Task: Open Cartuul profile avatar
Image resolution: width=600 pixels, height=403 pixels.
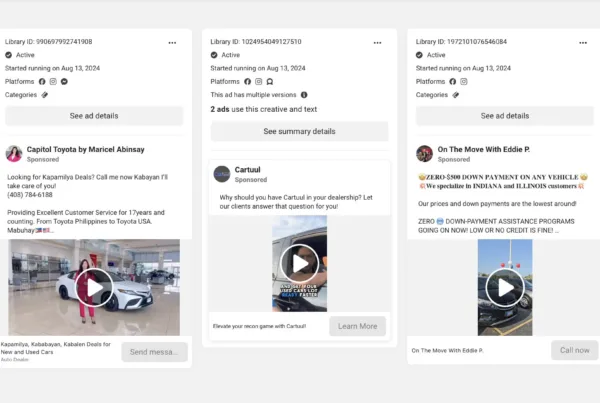Action: 222,174
